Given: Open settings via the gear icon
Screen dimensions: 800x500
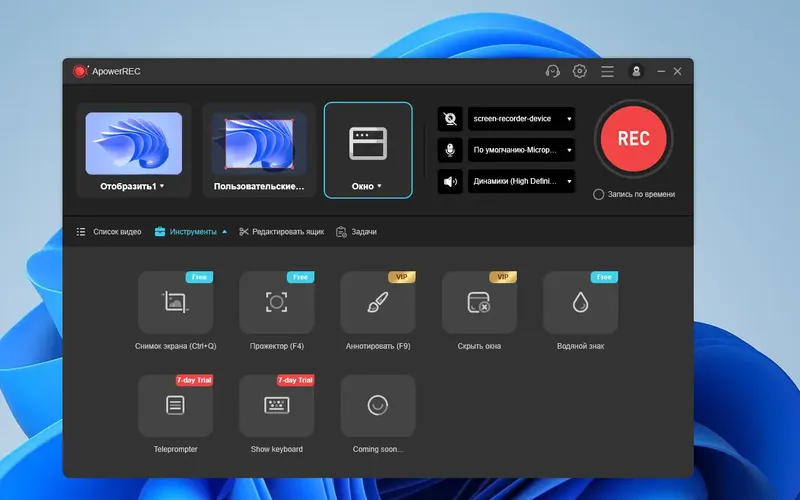Looking at the screenshot, I should pyautogui.click(x=580, y=71).
